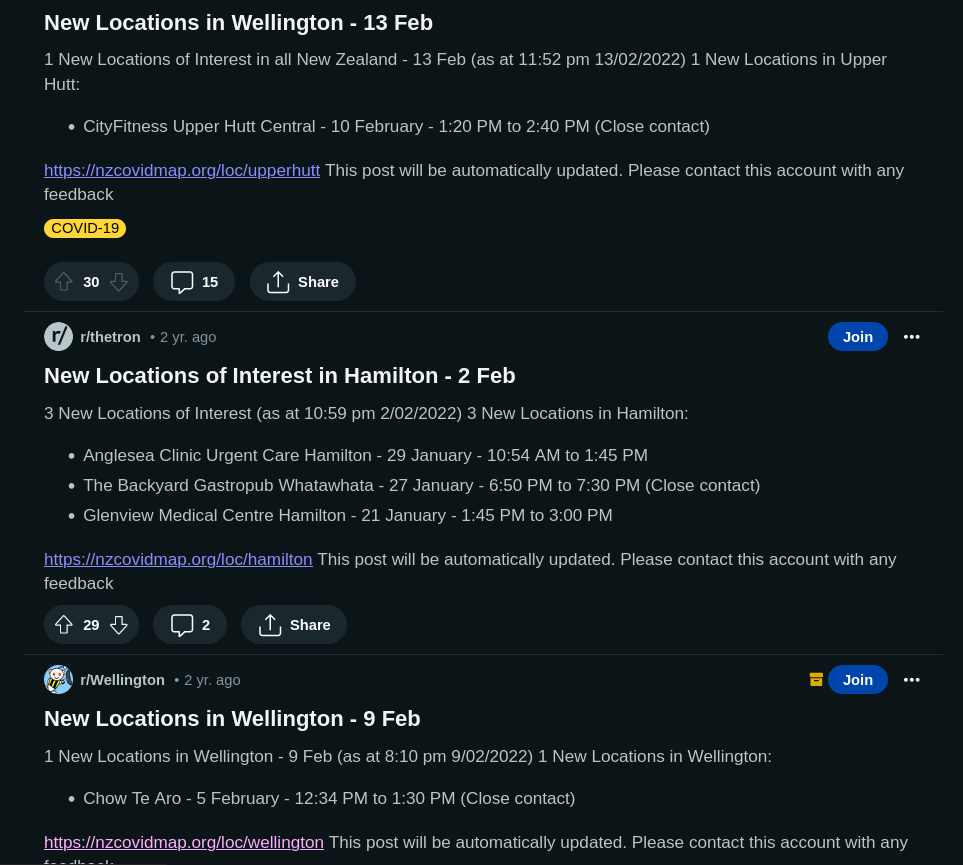
Task: Join the r/thetron community
Action: point(857,337)
